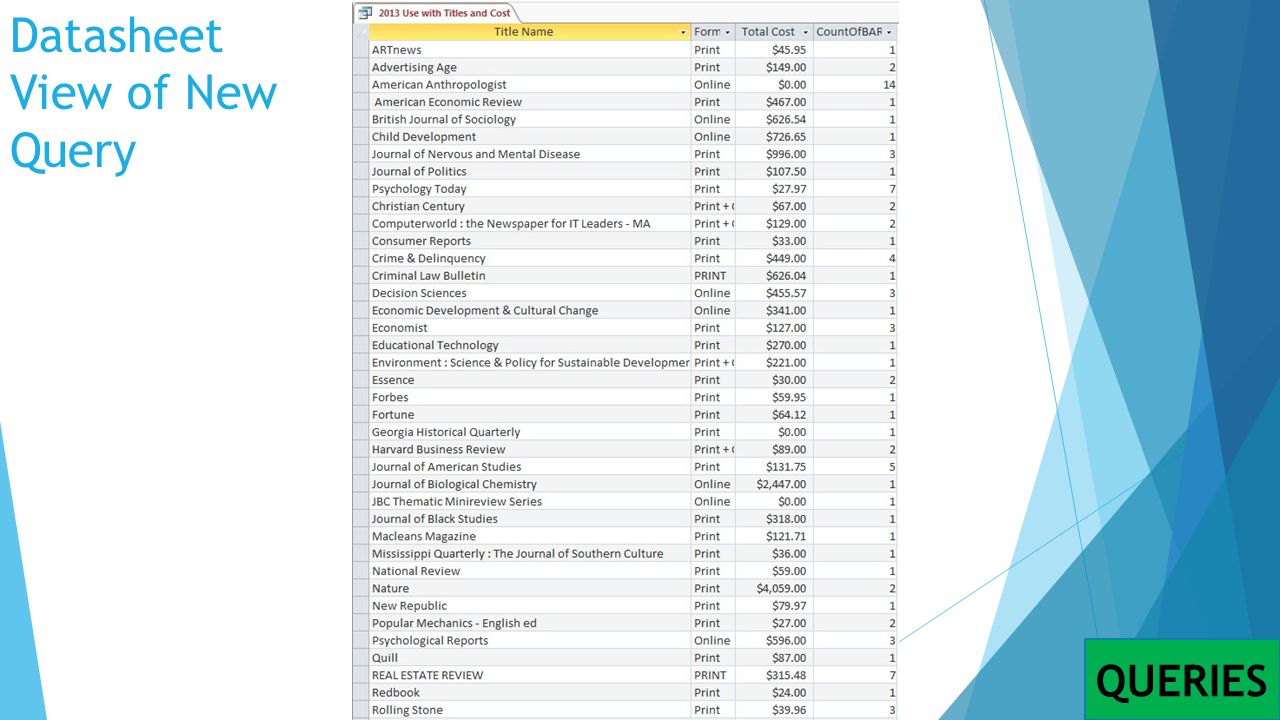Select the 'Rolling Stone' title cell
Image resolution: width=1280 pixels, height=720 pixels.
click(529, 710)
